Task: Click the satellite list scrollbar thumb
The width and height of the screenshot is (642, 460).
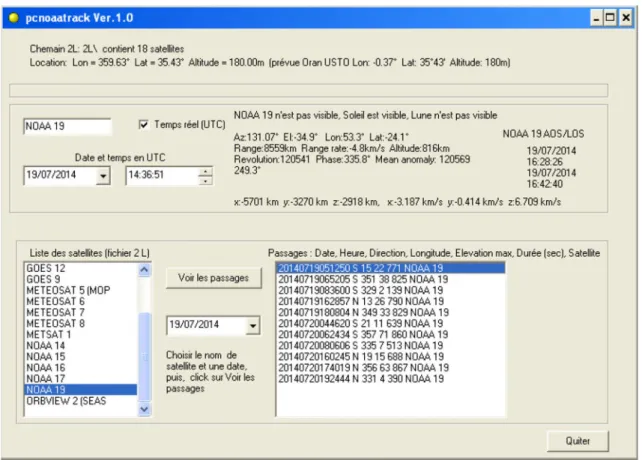Action: click(x=144, y=357)
